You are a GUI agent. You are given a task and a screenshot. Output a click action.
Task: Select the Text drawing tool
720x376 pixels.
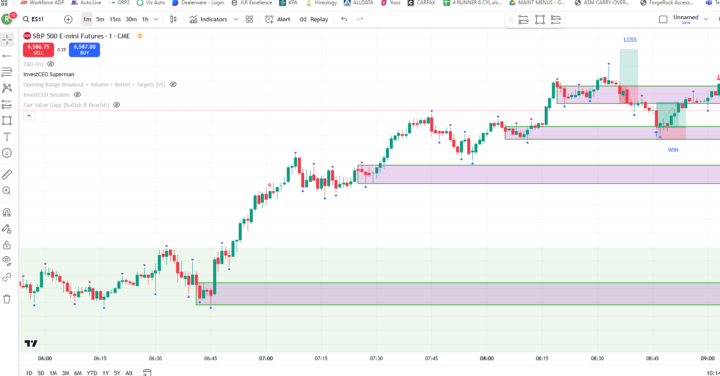(7, 137)
